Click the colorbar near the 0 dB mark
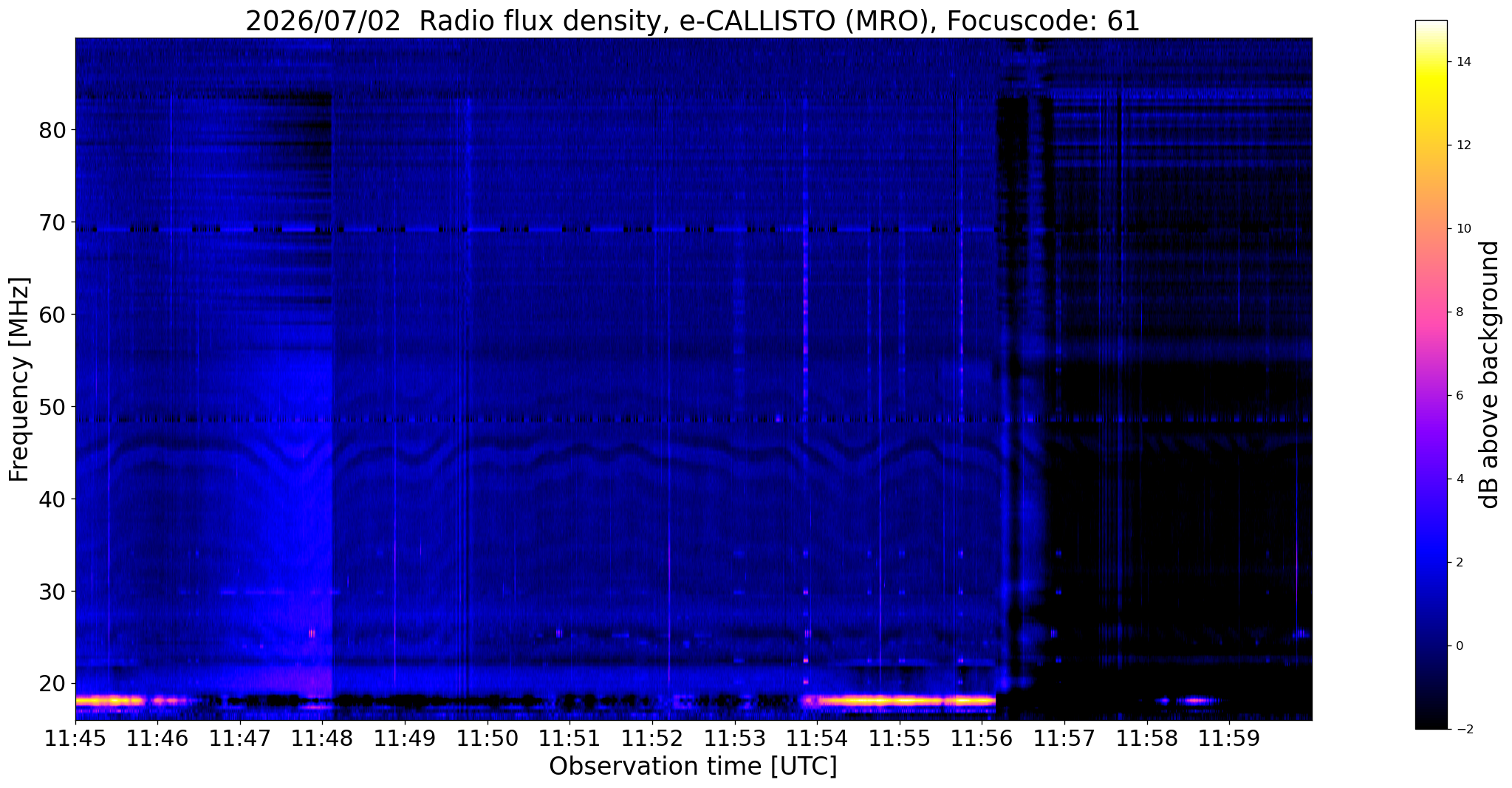 pos(1431,646)
